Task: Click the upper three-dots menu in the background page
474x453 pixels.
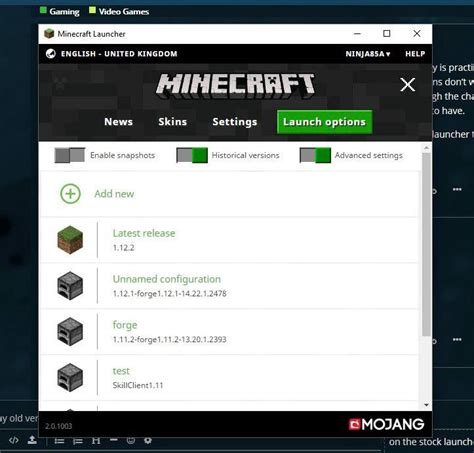Action: coord(457,189)
